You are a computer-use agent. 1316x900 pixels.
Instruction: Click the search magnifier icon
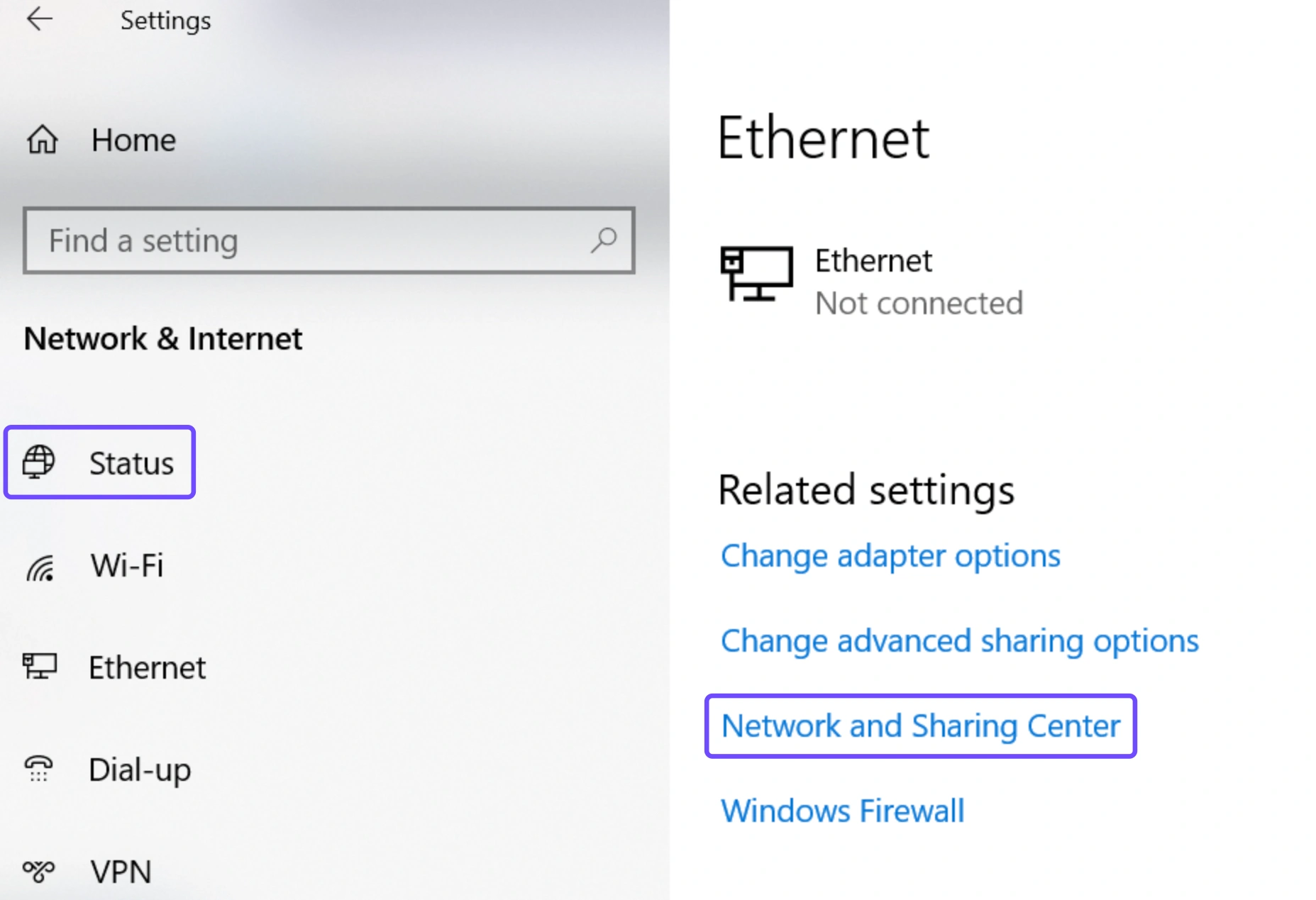click(x=604, y=240)
